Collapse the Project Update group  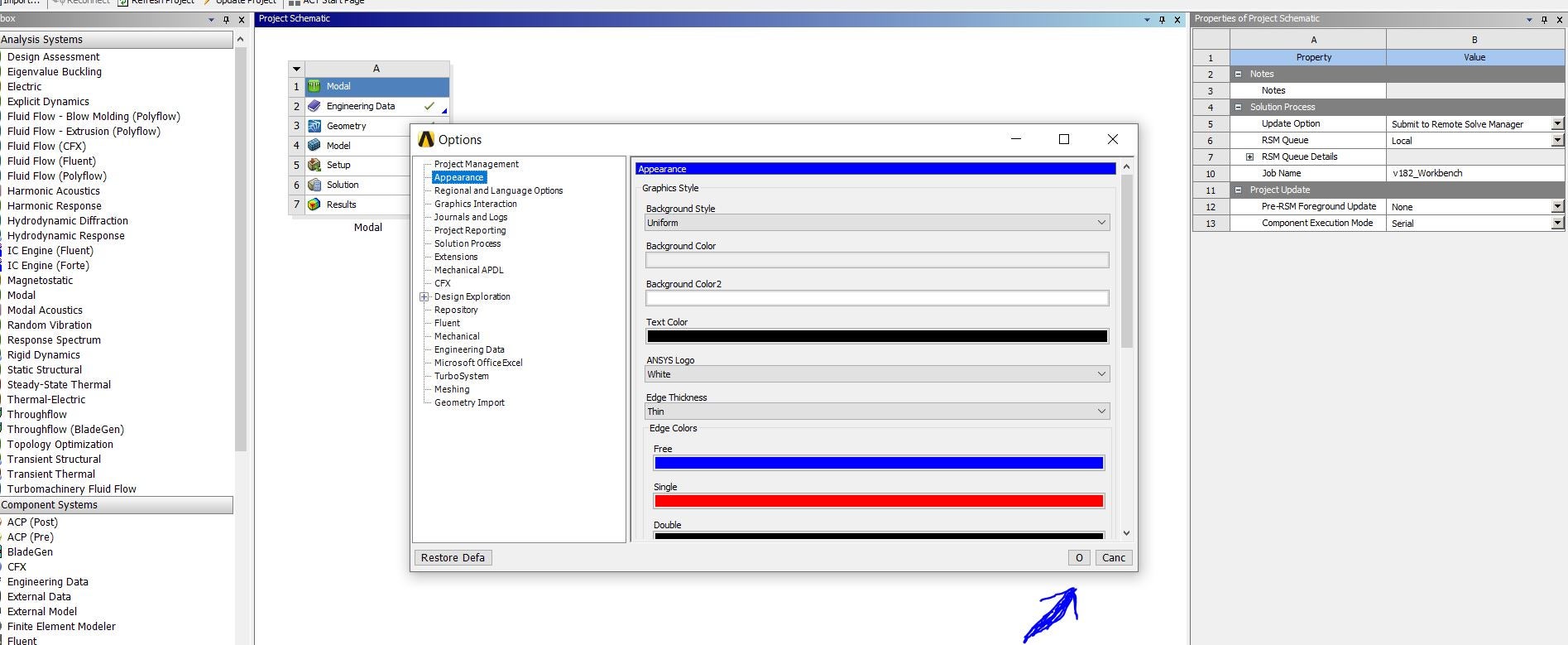tap(1238, 190)
